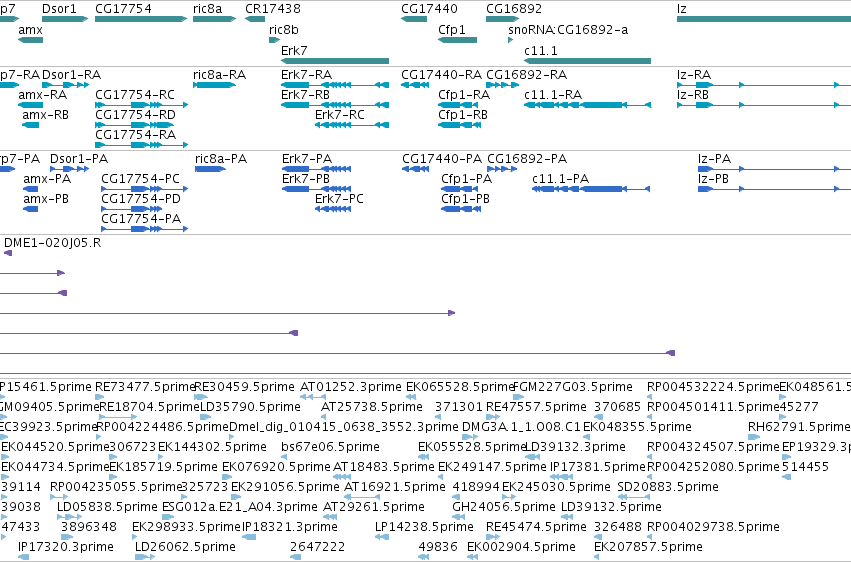Open the bs67e06.5prime EST label
The width and height of the screenshot is (851, 562).
coord(331,447)
